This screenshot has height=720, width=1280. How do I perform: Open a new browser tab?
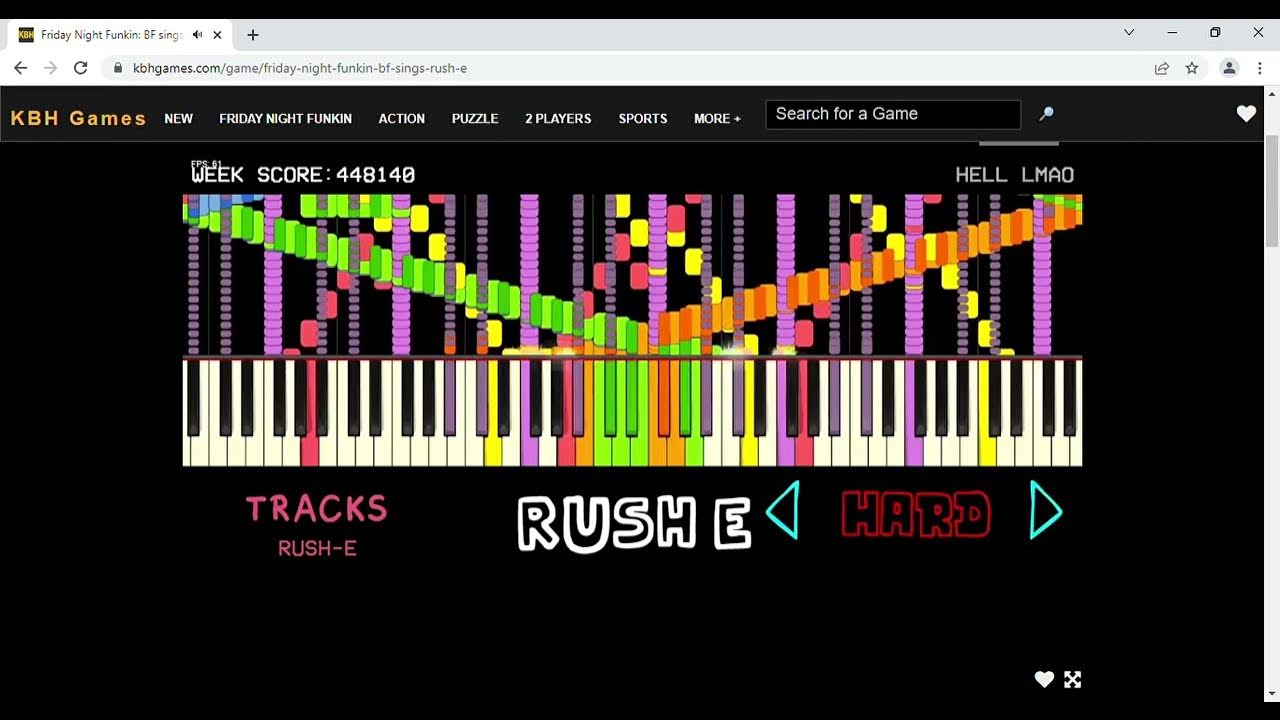(x=253, y=34)
